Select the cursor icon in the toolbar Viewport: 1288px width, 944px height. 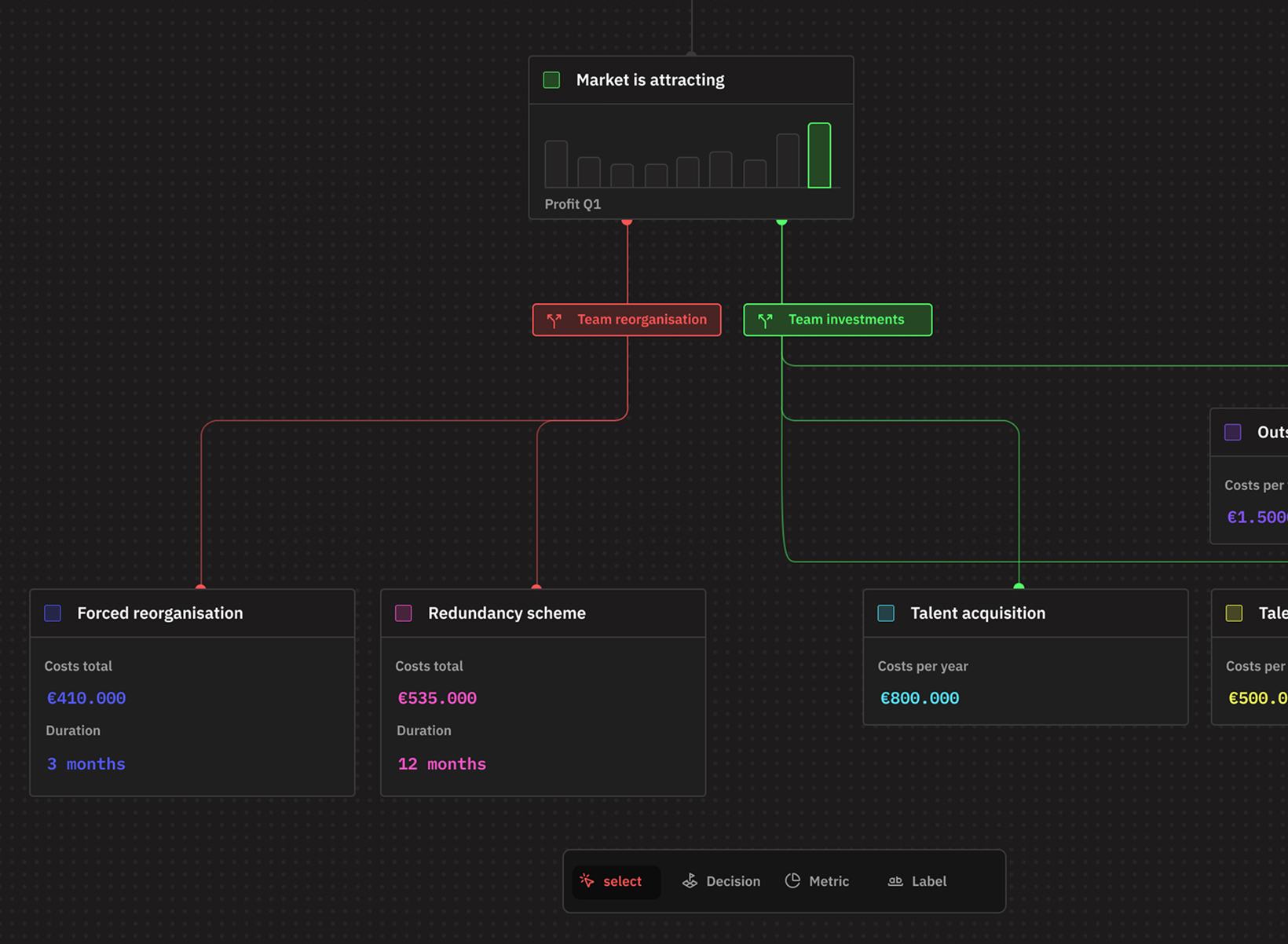(x=587, y=880)
